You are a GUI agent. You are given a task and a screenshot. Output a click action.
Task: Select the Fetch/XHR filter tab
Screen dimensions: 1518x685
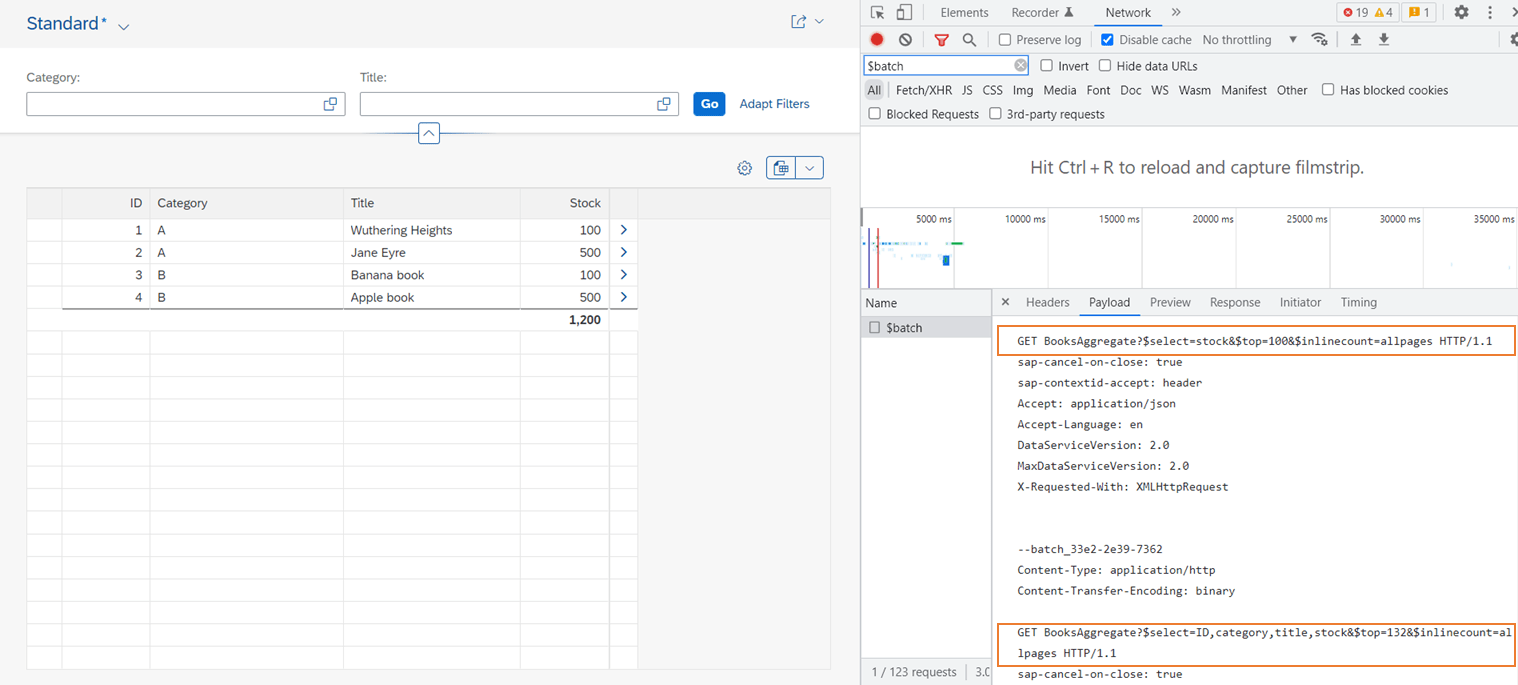coord(922,90)
